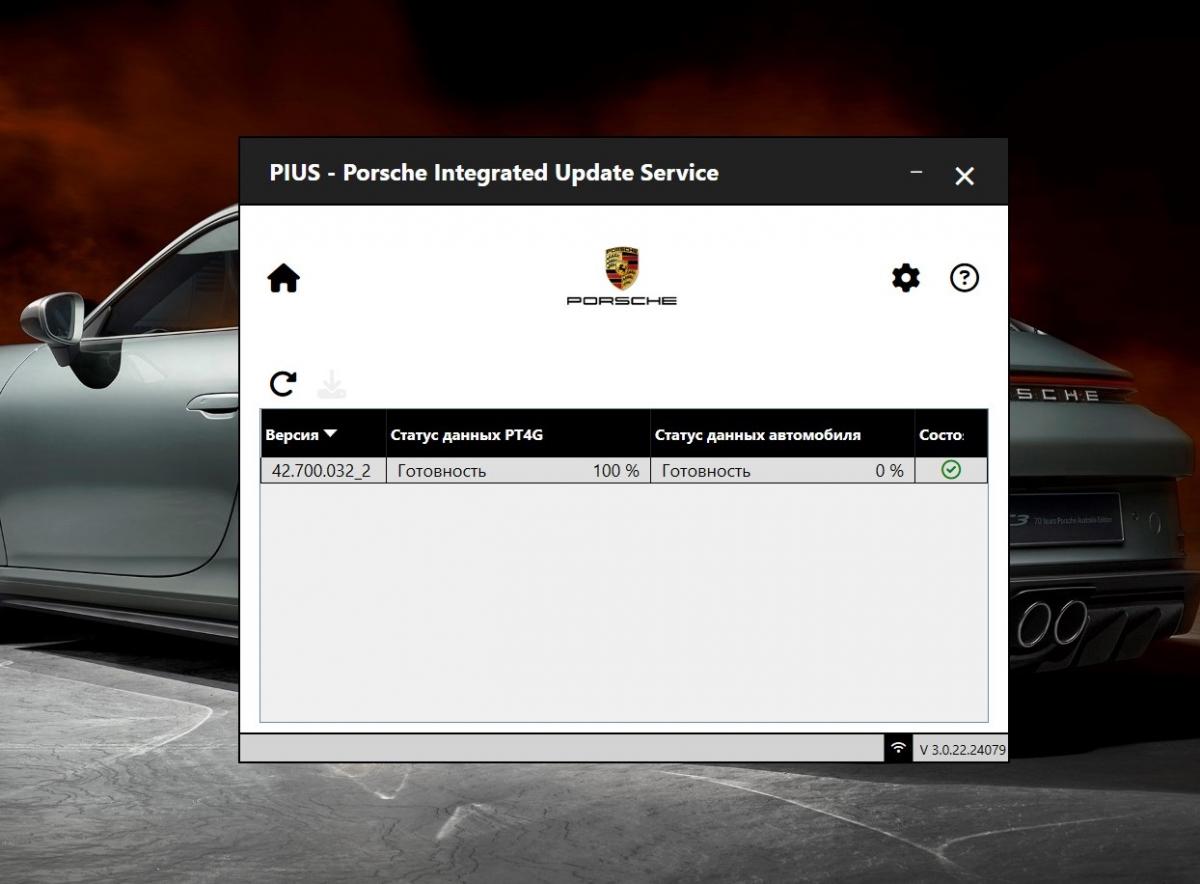Click the empty area of the version table

pyautogui.click(x=623, y=600)
